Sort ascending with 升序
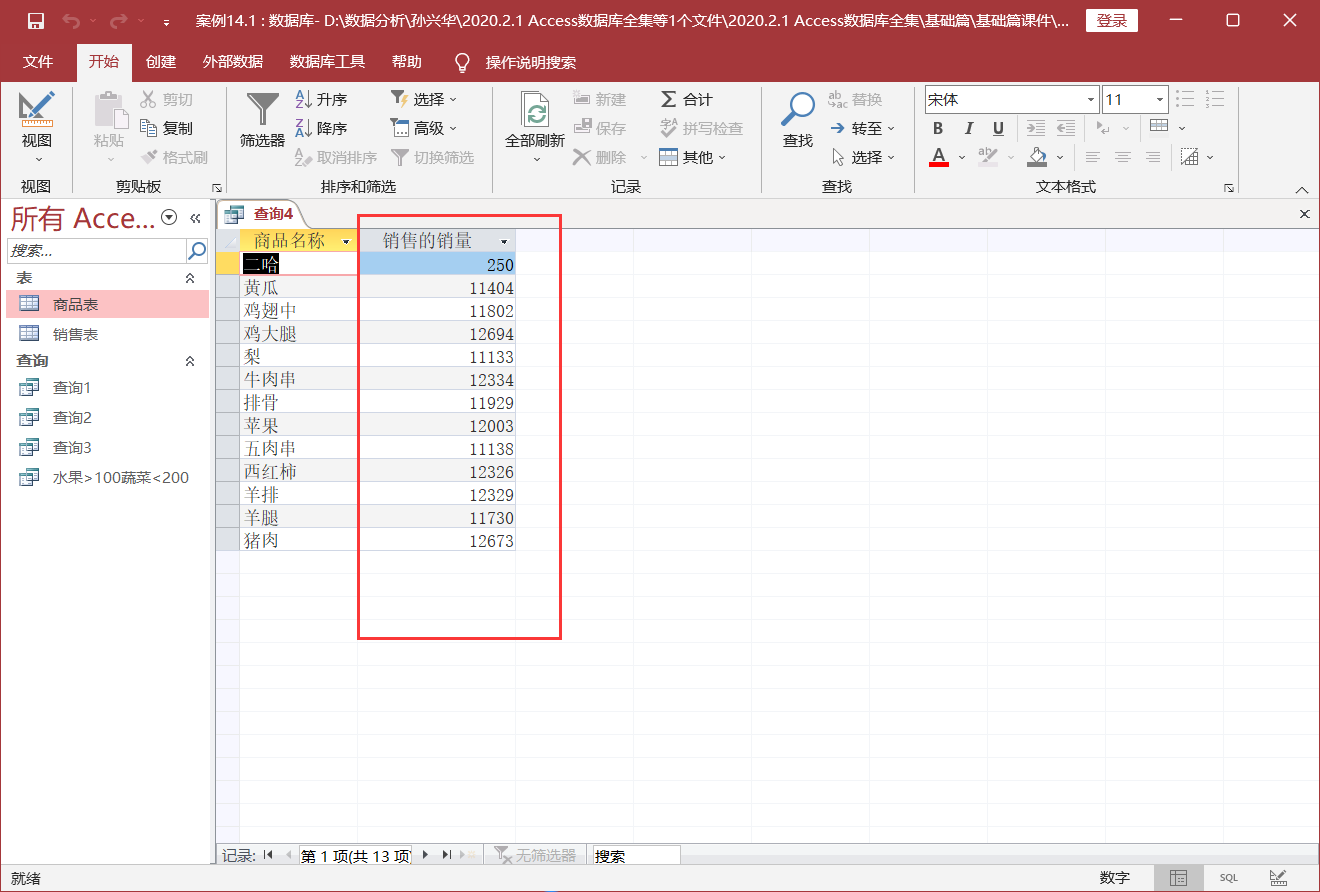 pos(322,99)
